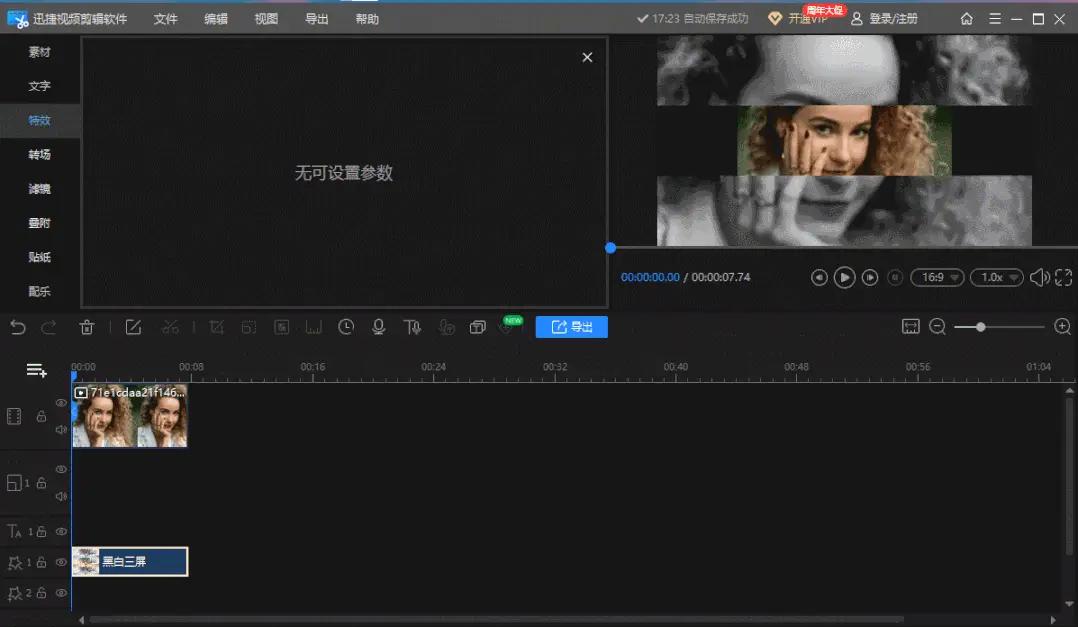This screenshot has height=627, width=1078.
Task: Select the 黑白三屏 effect clip
Action: [130, 561]
